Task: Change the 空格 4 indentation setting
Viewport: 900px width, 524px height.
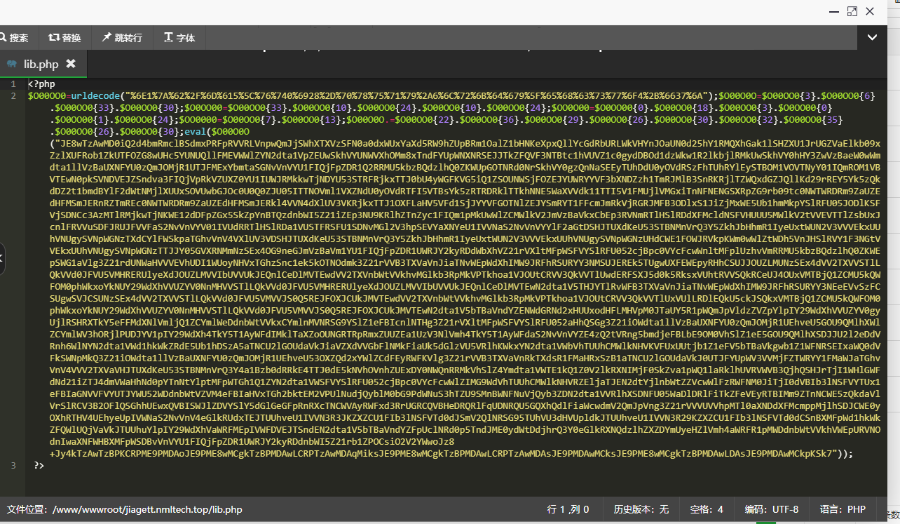Action: tap(706, 509)
